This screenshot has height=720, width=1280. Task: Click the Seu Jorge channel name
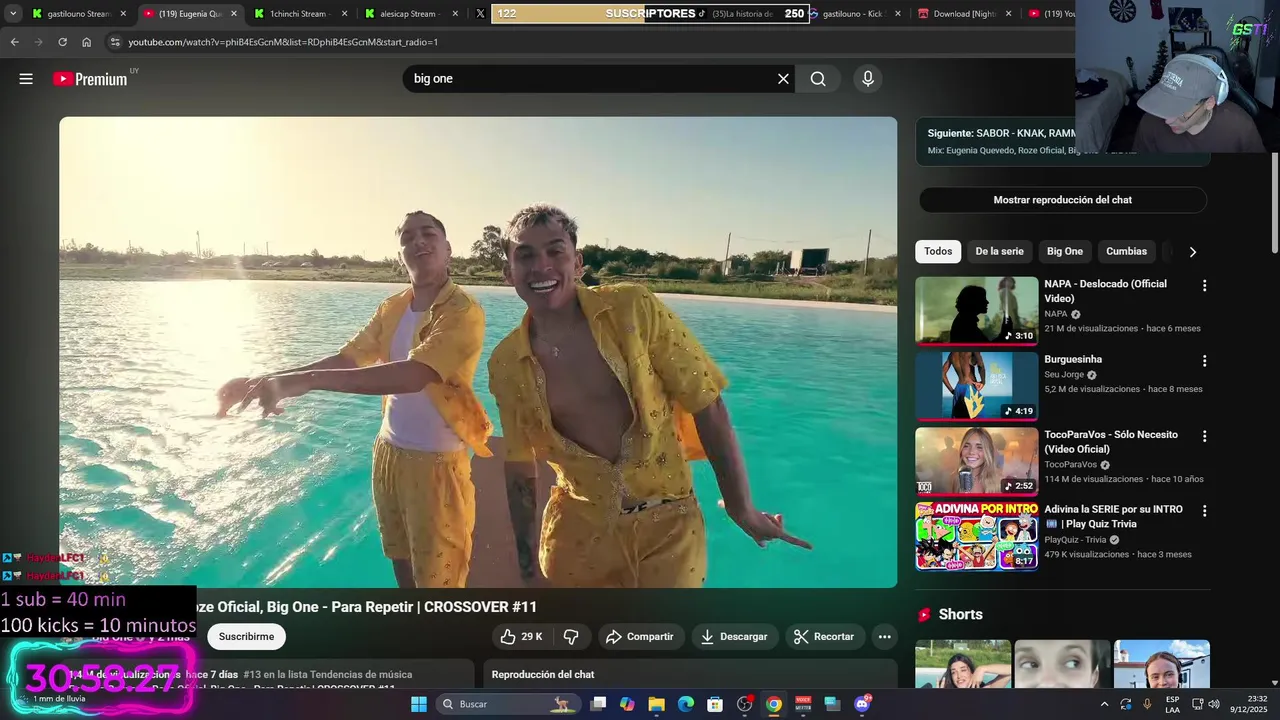pos(1064,374)
